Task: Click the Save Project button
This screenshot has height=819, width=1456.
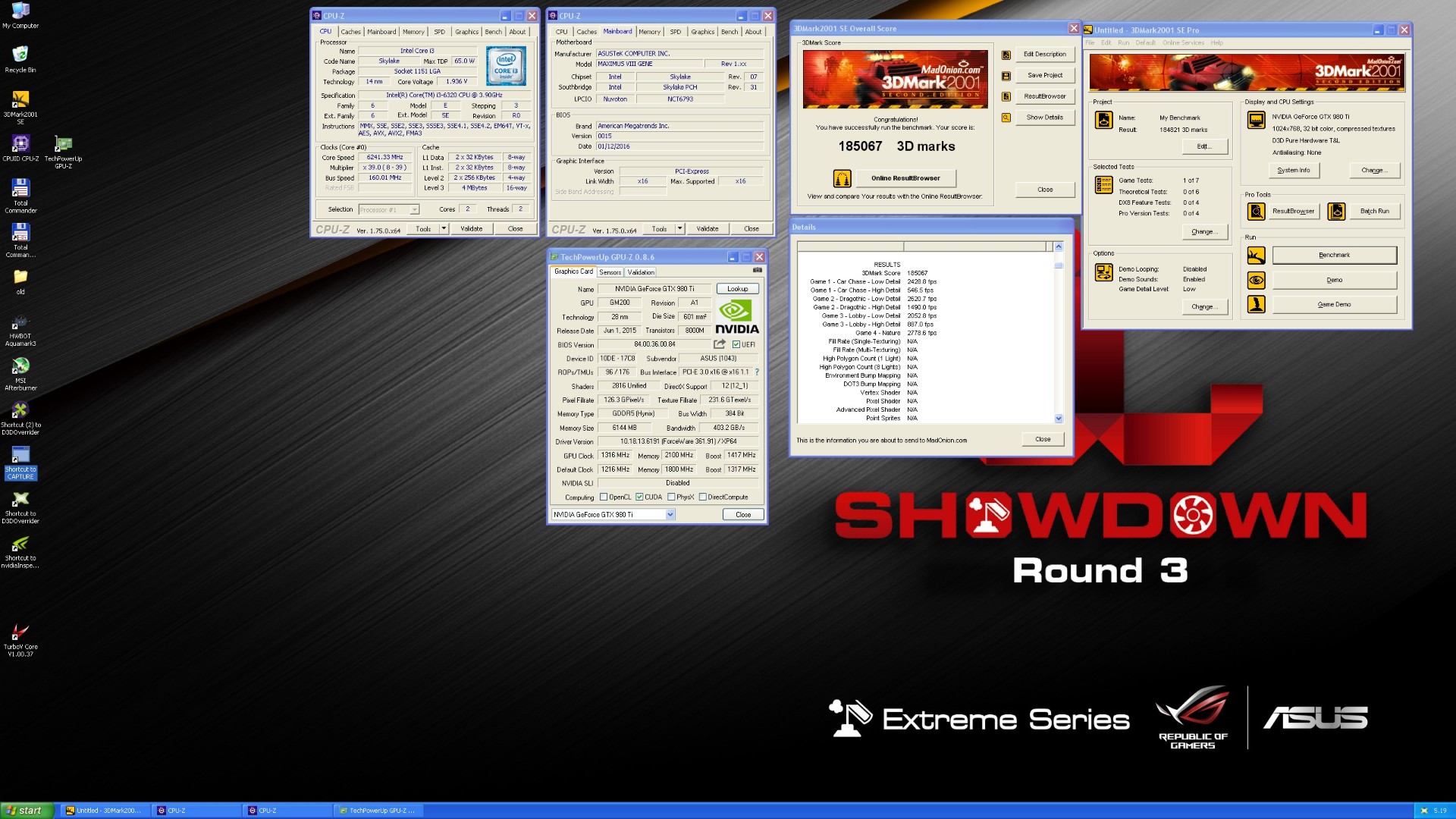Action: [1044, 76]
